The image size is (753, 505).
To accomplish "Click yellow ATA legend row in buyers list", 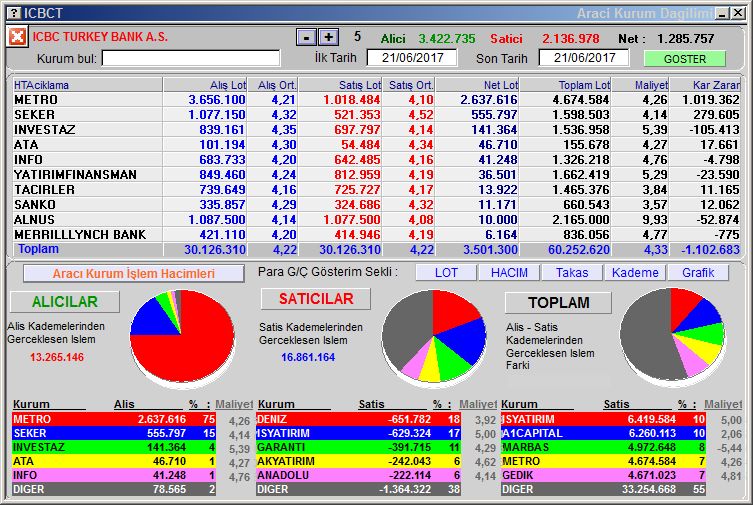I will tap(114, 461).
